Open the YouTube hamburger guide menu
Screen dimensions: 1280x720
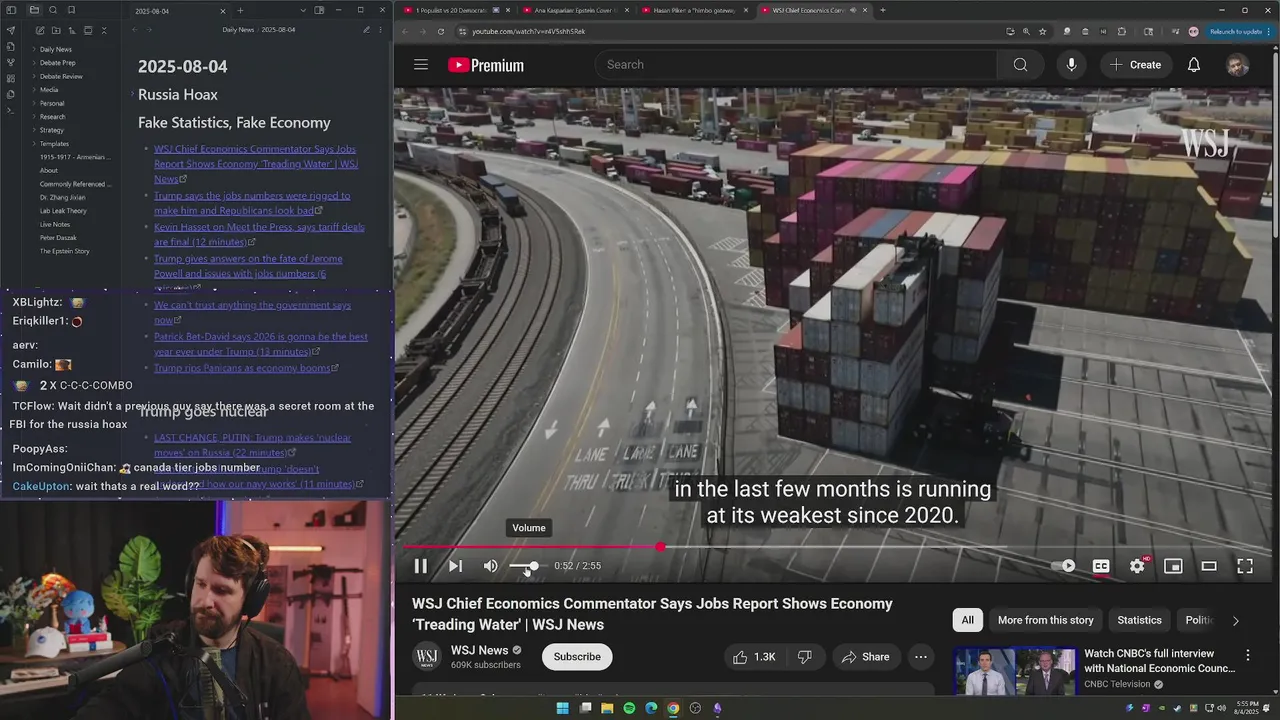click(x=421, y=65)
